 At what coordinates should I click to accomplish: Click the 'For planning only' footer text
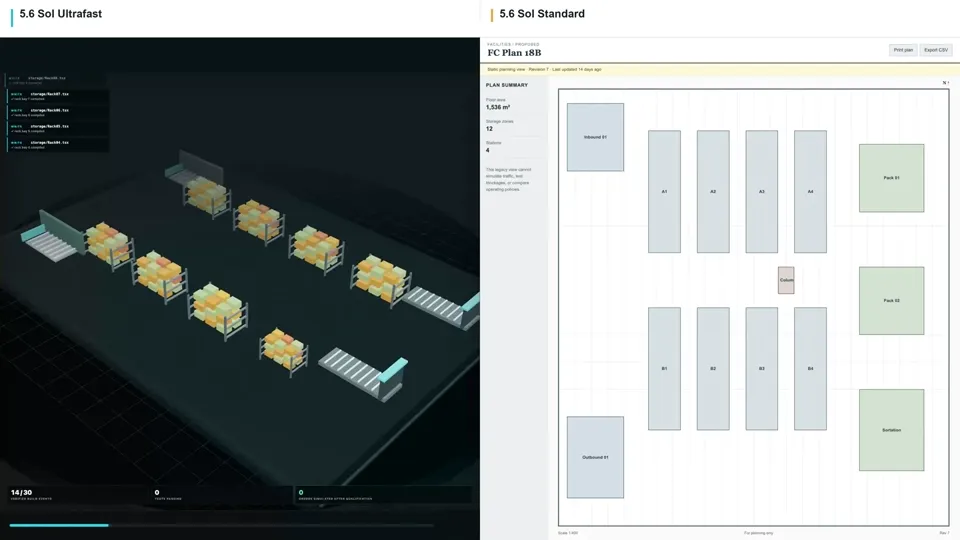click(759, 533)
